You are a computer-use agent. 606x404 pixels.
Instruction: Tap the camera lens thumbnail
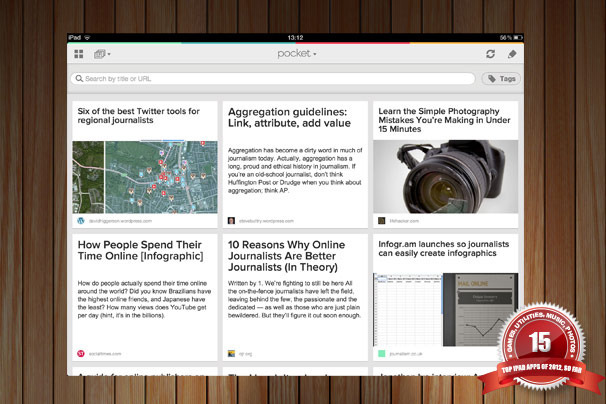pyautogui.click(x=446, y=177)
